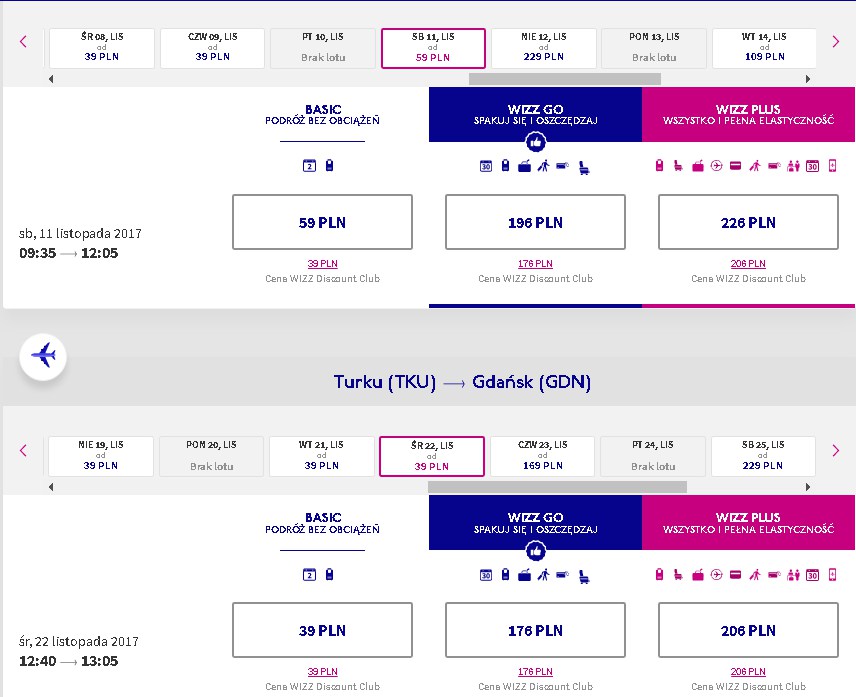
Task: Click left scroll arrow of return date scrollbar
Action: coord(51,487)
